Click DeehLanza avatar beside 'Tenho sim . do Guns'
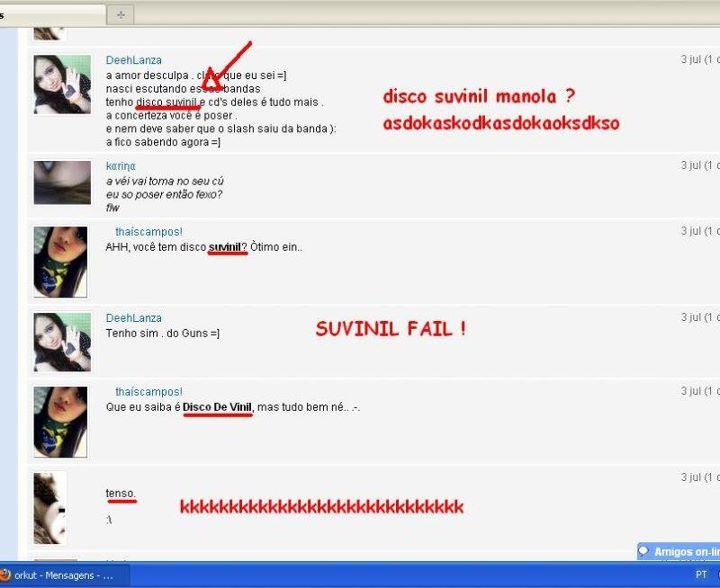Screen dimensions: 720x588 tap(62, 342)
